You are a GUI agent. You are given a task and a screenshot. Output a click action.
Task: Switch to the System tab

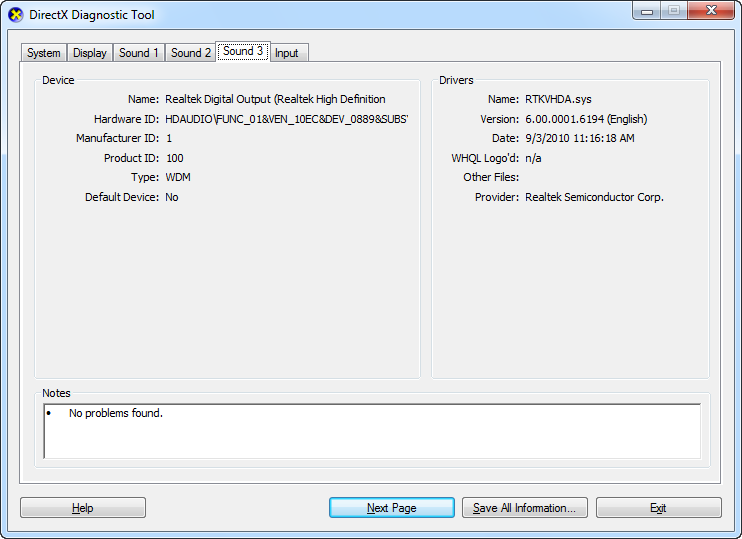click(x=44, y=53)
